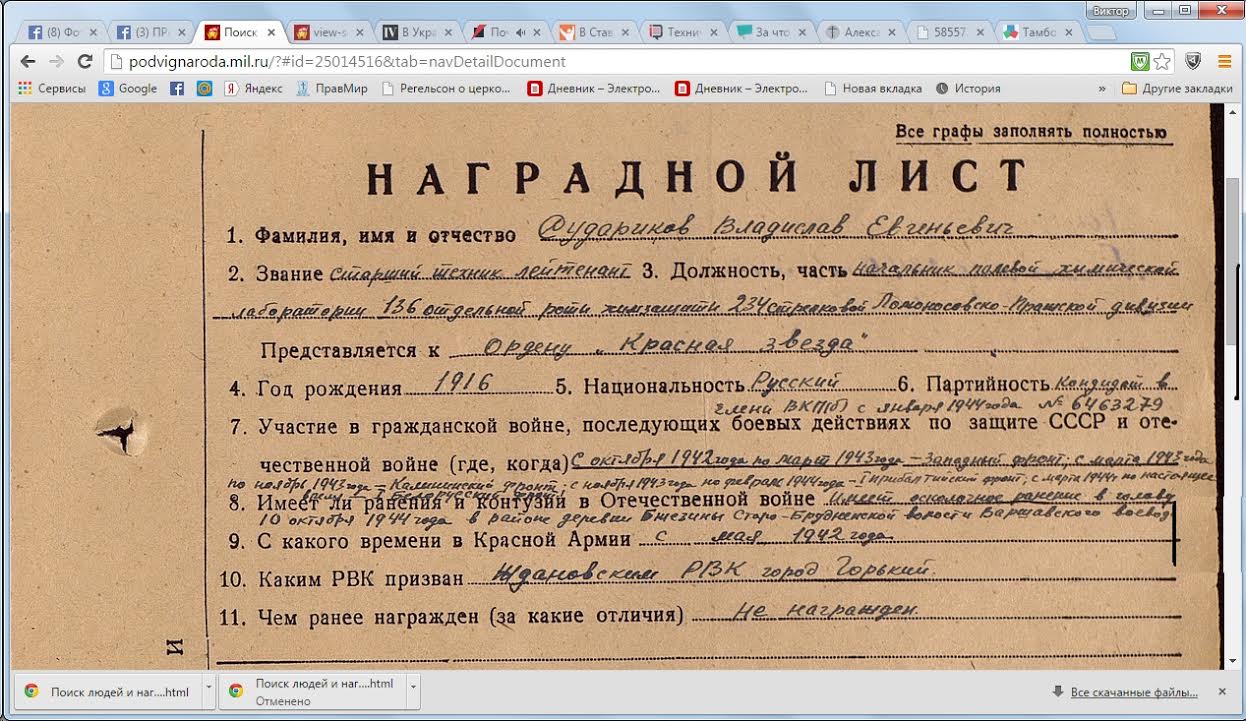Expand options for the cancelled download
The width and height of the screenshot is (1246, 721).
click(x=412, y=690)
